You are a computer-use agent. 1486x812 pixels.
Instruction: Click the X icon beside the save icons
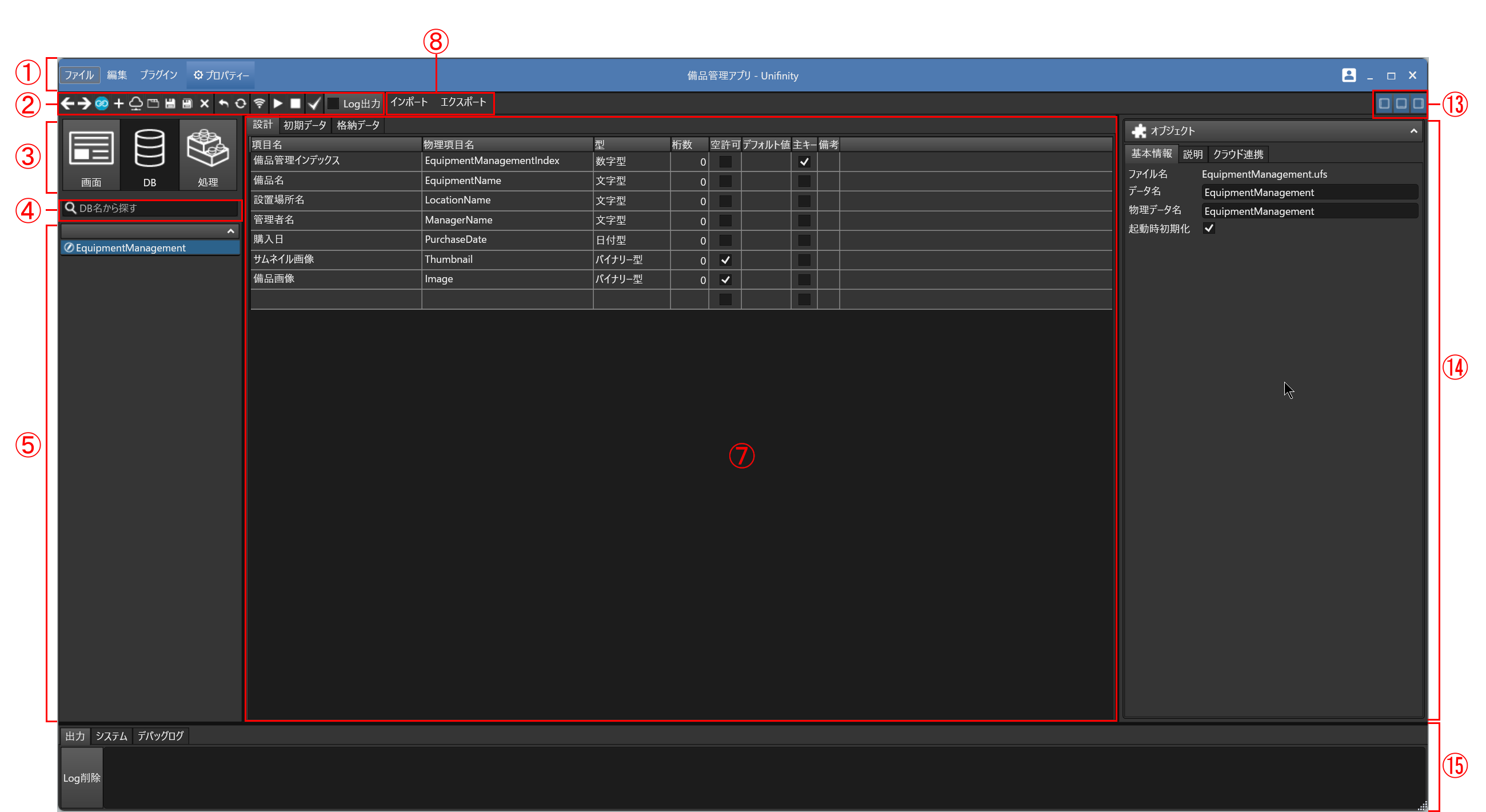tap(204, 103)
